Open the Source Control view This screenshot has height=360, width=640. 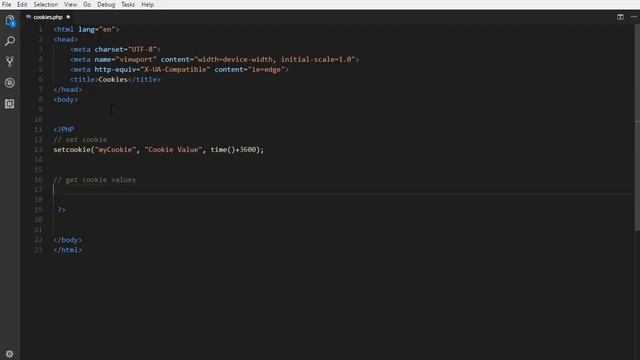pyautogui.click(x=10, y=62)
